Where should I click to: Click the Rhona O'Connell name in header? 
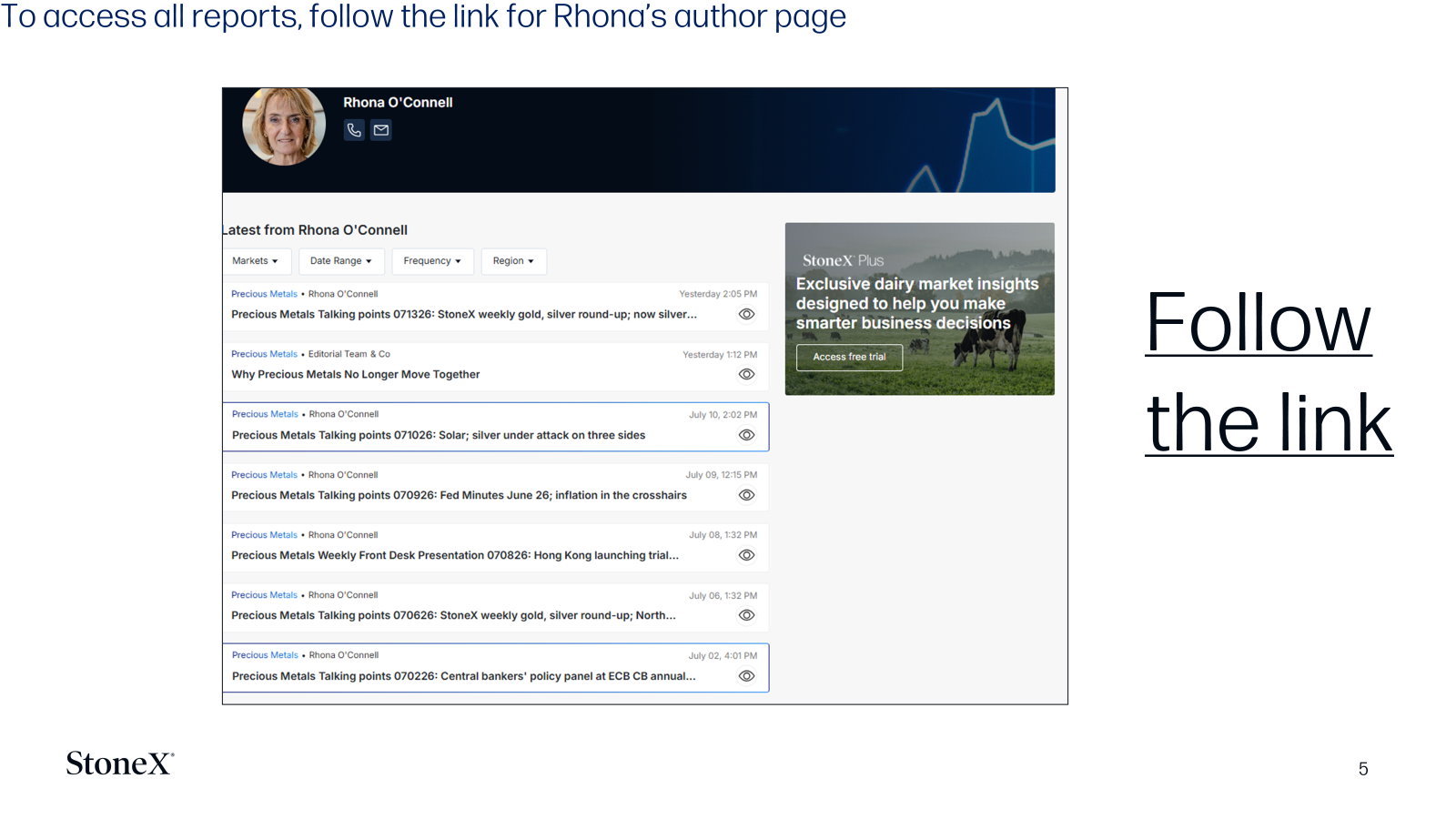[398, 103]
